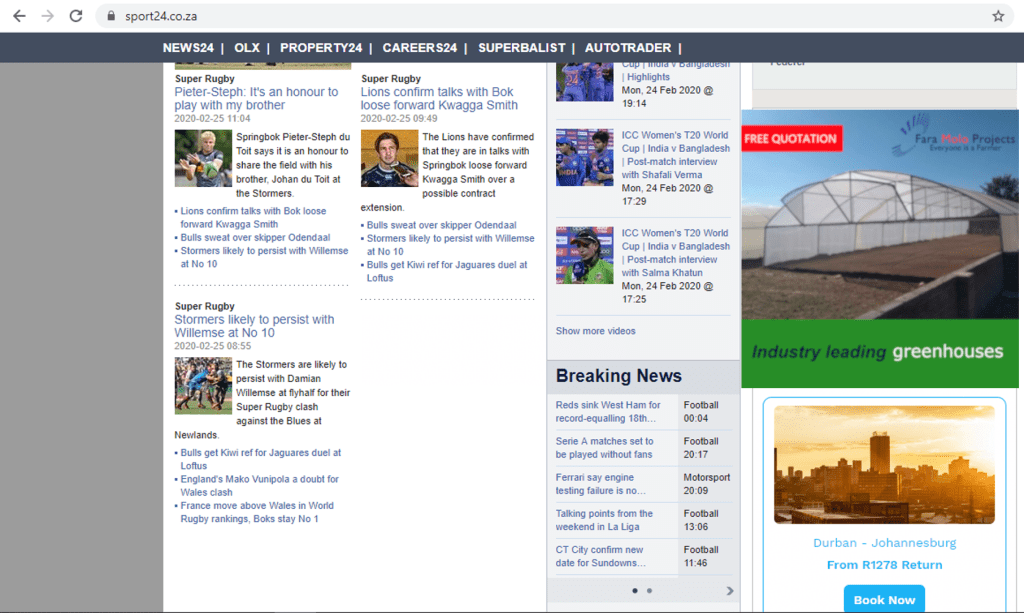Click the padlock site security icon

pyautogui.click(x=111, y=17)
